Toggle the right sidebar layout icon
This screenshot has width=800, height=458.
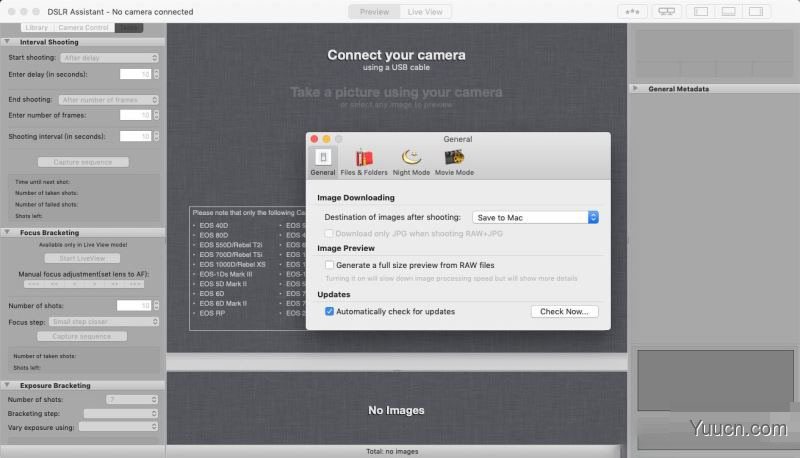pyautogui.click(x=756, y=12)
